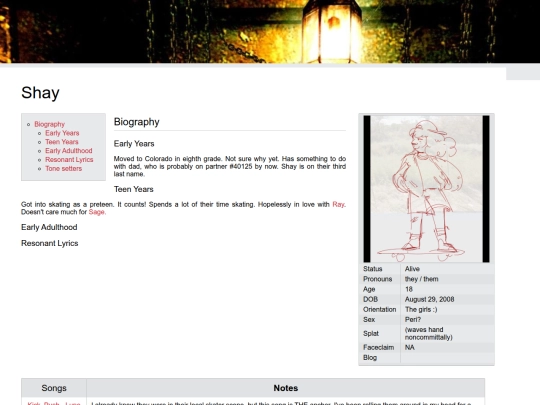Click the Early Adulthood subsection heading
540x405 pixels.
[x=49, y=227]
